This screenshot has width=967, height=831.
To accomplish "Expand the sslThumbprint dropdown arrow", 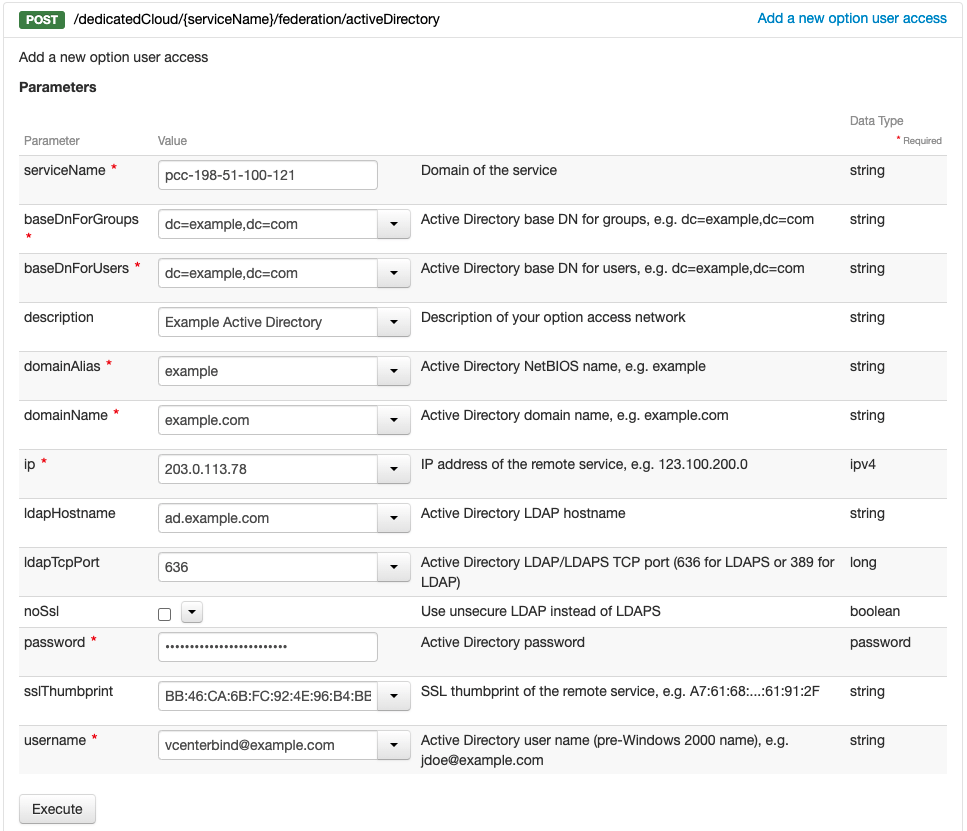I will (x=394, y=696).
